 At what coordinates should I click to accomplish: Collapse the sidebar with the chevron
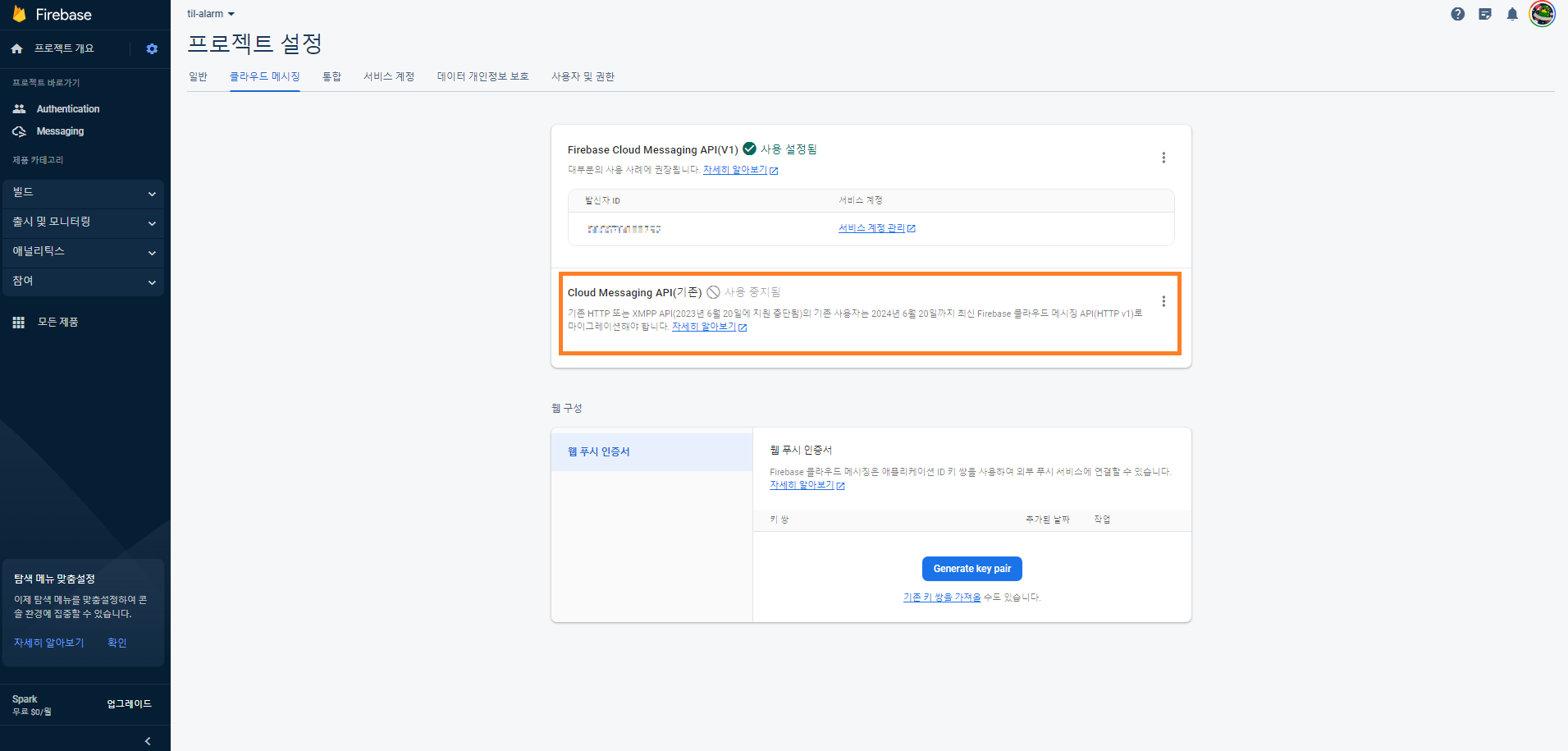coord(148,741)
